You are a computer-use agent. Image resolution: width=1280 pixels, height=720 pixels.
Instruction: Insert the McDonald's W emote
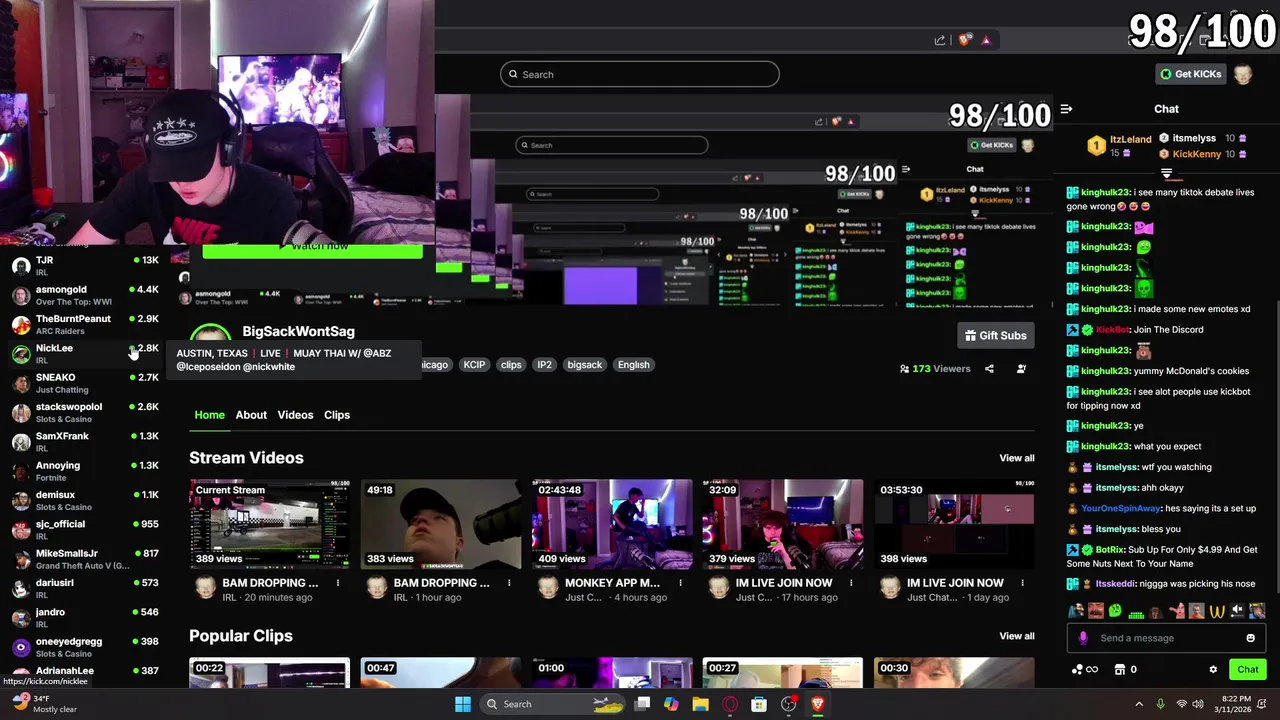[x=1217, y=611]
